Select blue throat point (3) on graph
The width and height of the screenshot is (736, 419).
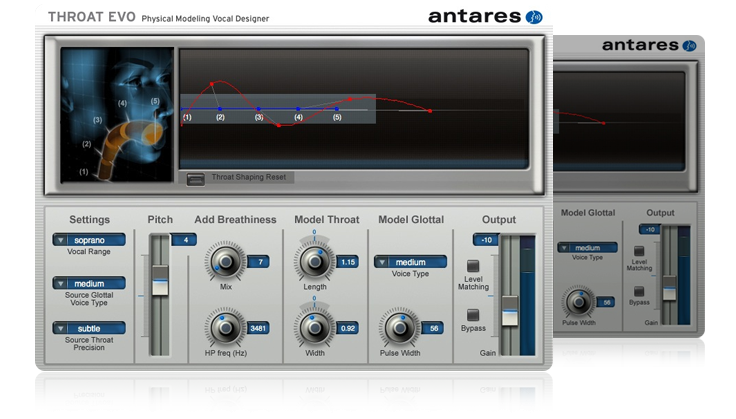(x=259, y=109)
